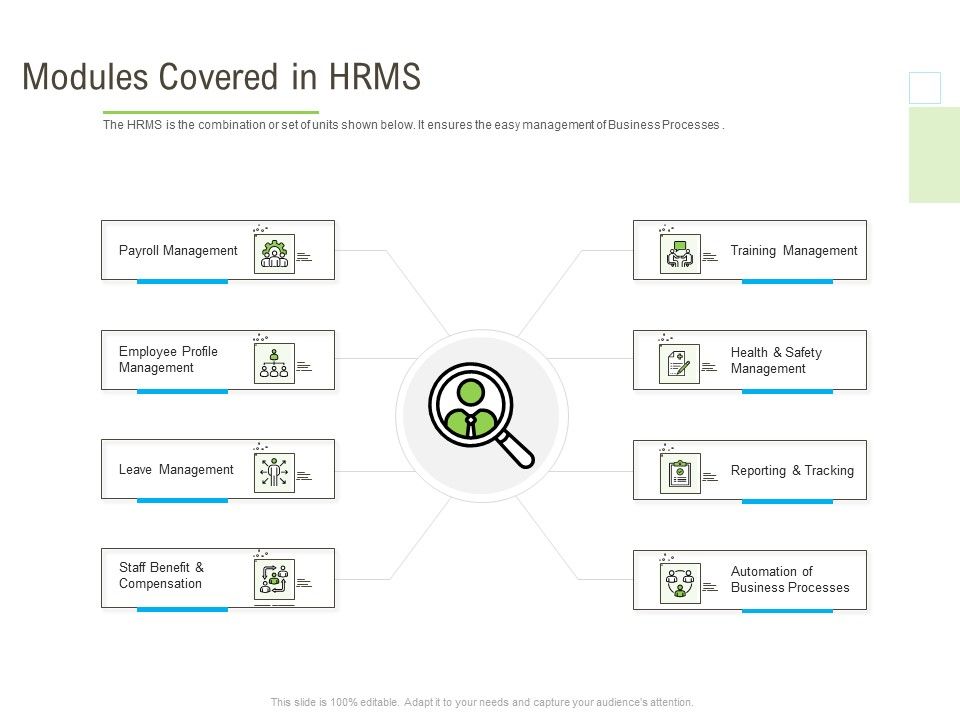Click the Automation of Business Processes icon
The width and height of the screenshot is (960, 720).
680,583
